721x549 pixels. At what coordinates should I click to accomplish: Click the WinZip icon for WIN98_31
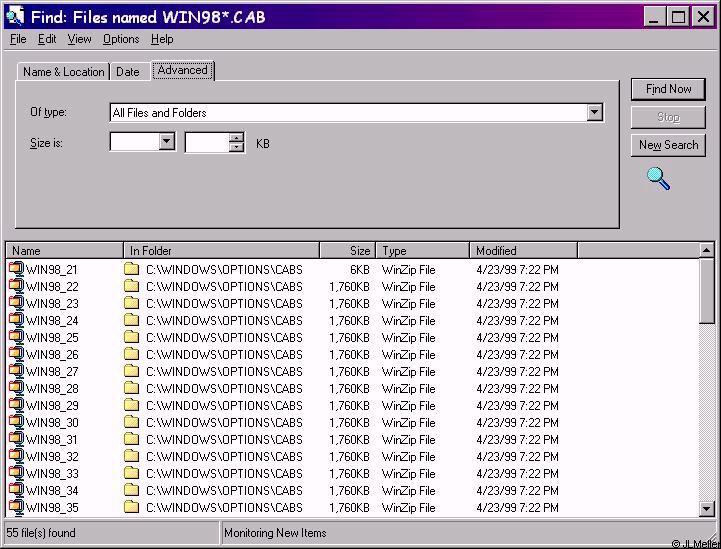(16, 439)
